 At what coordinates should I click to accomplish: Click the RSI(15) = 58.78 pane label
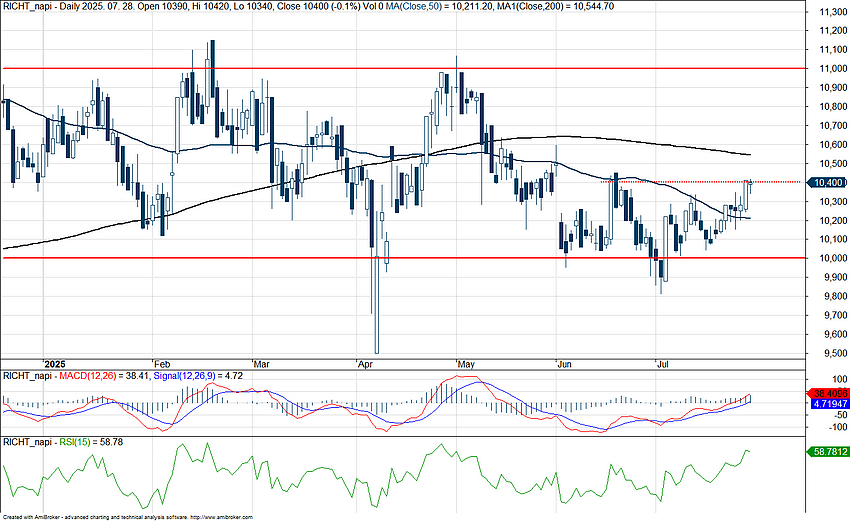tap(91, 442)
